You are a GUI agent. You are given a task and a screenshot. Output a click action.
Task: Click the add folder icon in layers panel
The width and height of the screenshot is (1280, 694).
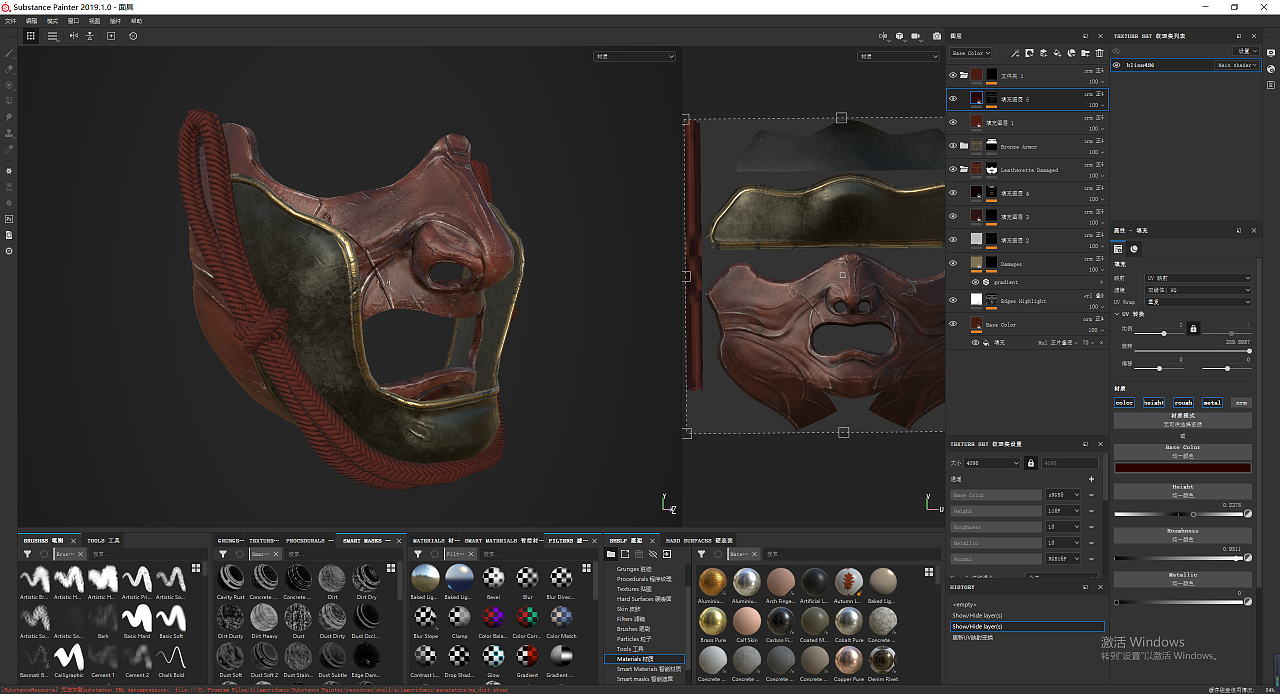1086,53
